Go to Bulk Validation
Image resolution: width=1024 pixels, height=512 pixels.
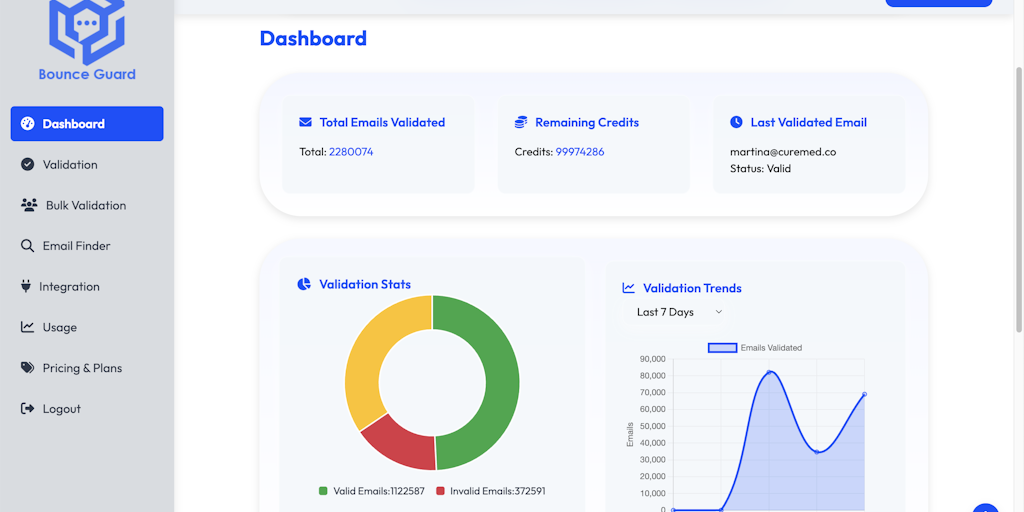pos(87,205)
